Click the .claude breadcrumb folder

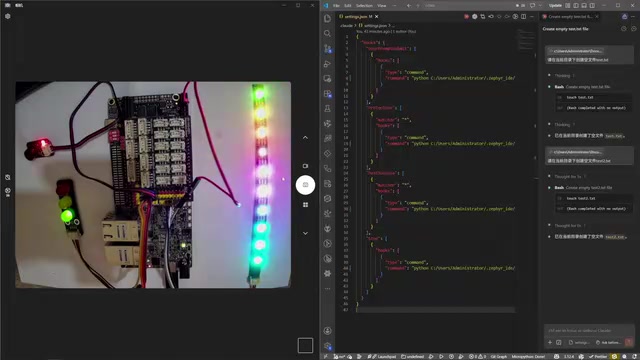point(346,25)
